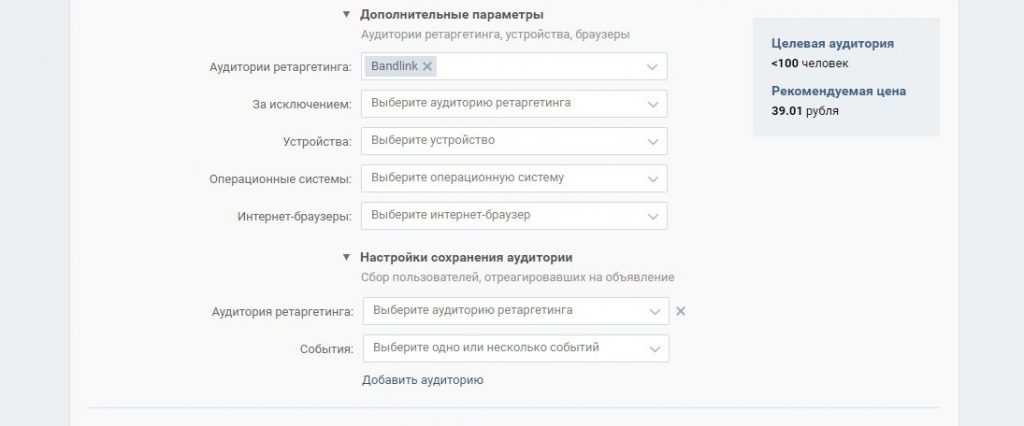The width and height of the screenshot is (1024, 426).
Task: Open the Аудитории ретаргетинга chevron arrow
Action: point(652,67)
